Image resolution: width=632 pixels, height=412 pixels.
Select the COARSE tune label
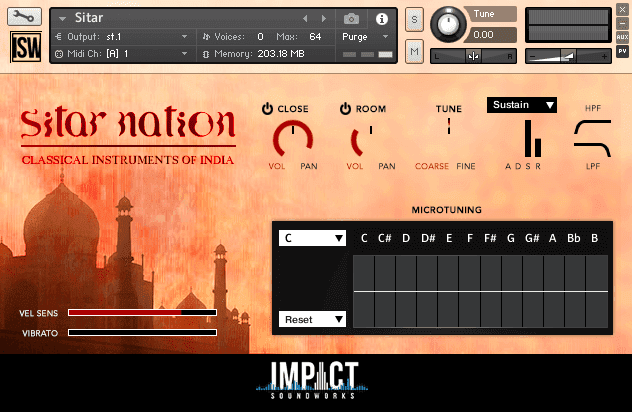432,166
